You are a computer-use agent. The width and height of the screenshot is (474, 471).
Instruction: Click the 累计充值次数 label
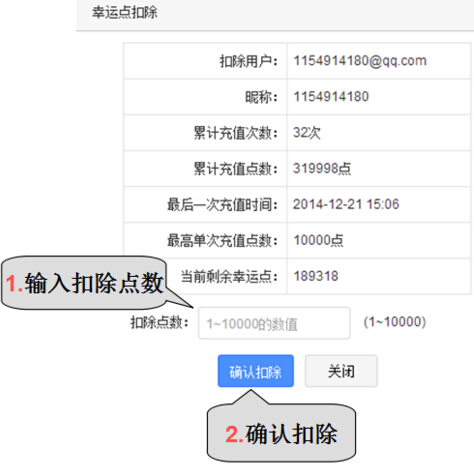click(x=235, y=133)
